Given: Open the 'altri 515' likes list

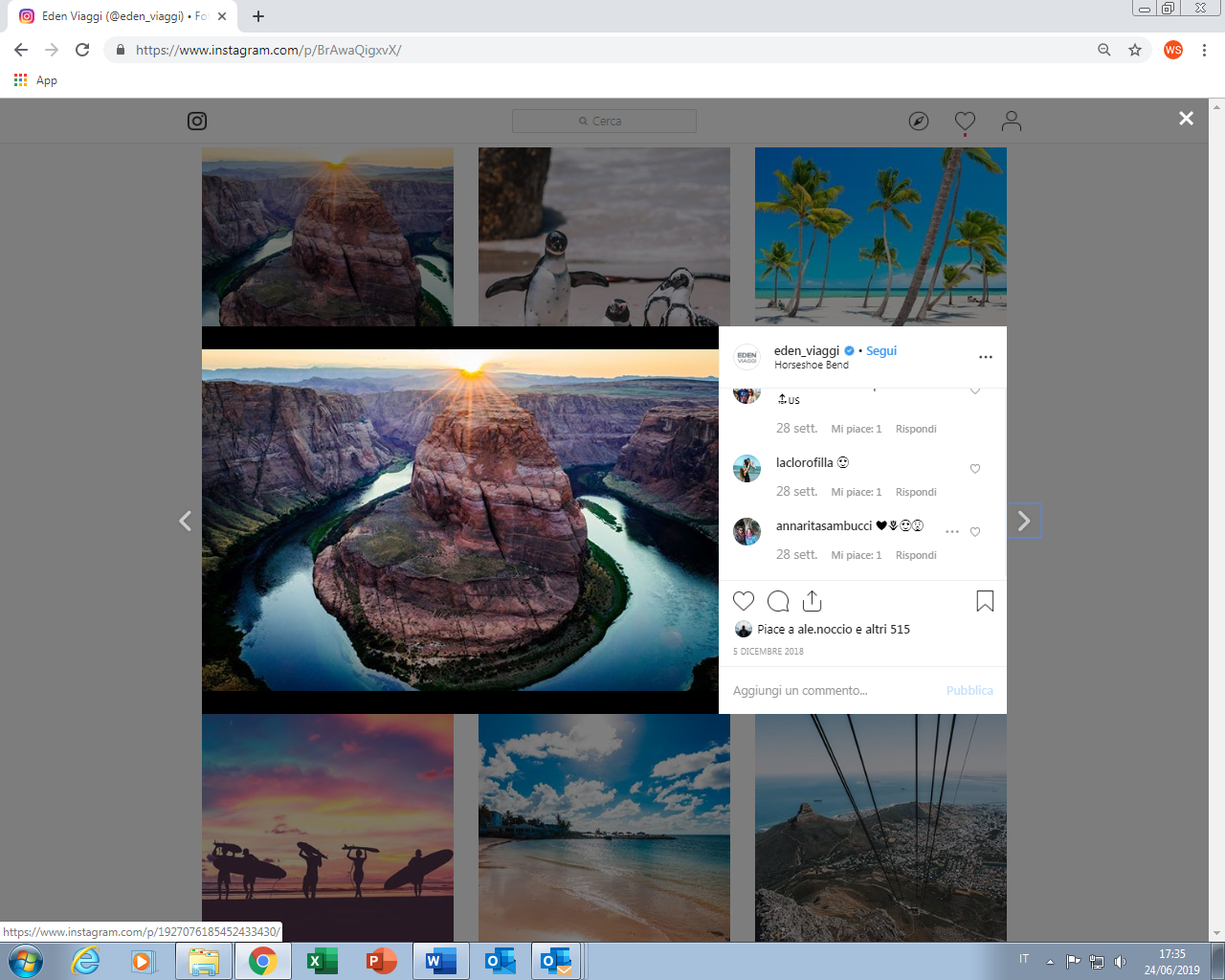Looking at the screenshot, I should click(x=888, y=629).
